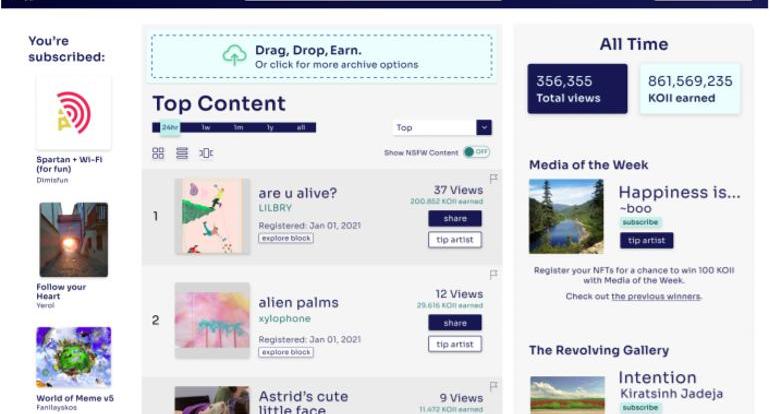770x414 pixels.
Task: Subscribe to boo under Happiness is...
Action: tap(639, 222)
